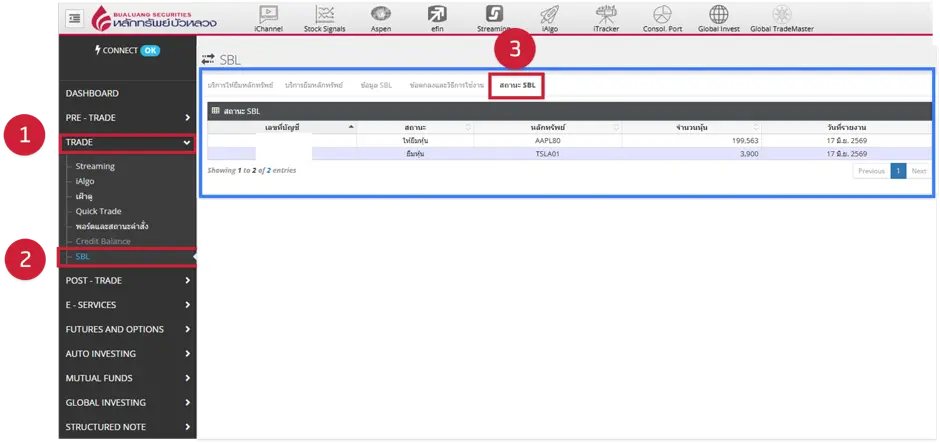Select the สถานะ SBL tab
Screen dimensions: 940x444
pyautogui.click(x=517, y=85)
